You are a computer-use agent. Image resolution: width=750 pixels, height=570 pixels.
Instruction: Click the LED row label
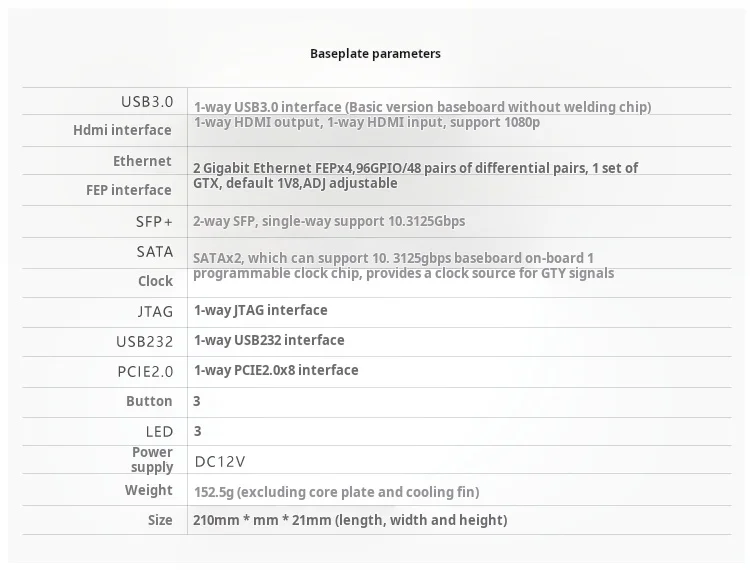tap(159, 431)
